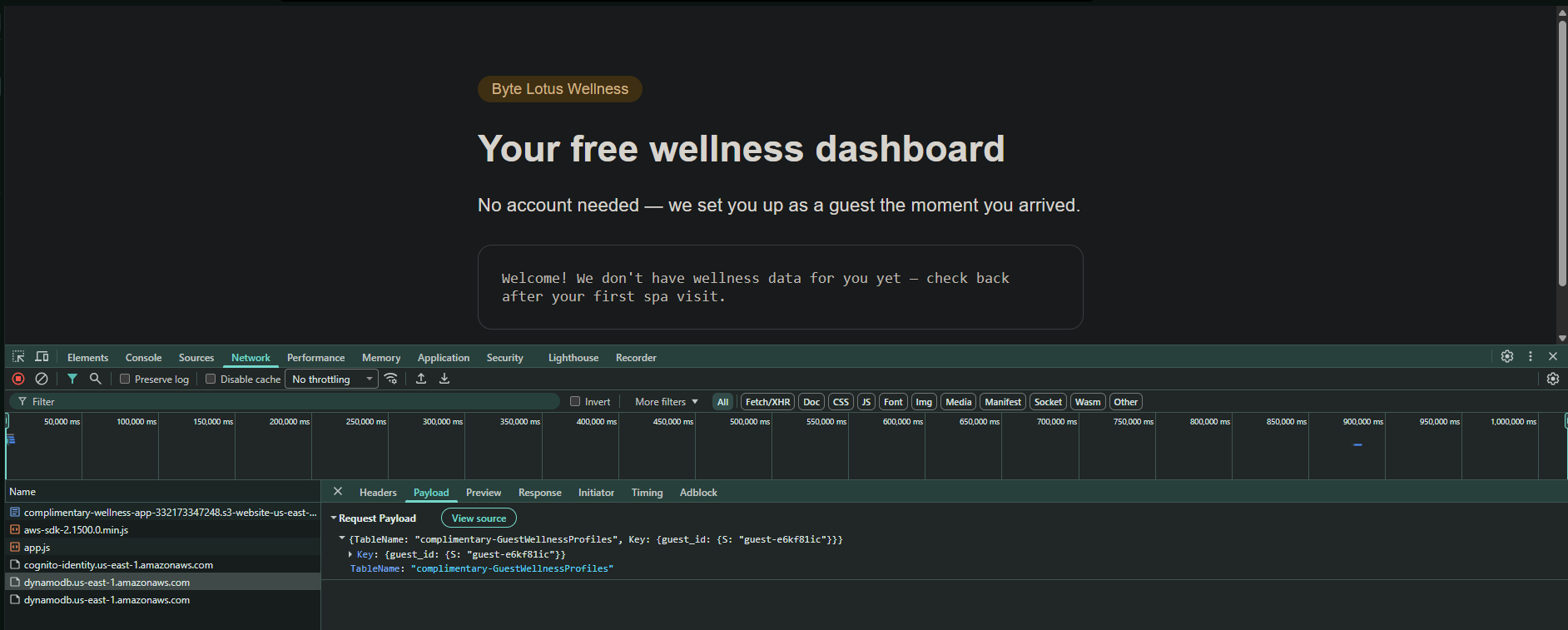Select the Other filter button
Screen dimensions: 1568x630
click(1125, 402)
